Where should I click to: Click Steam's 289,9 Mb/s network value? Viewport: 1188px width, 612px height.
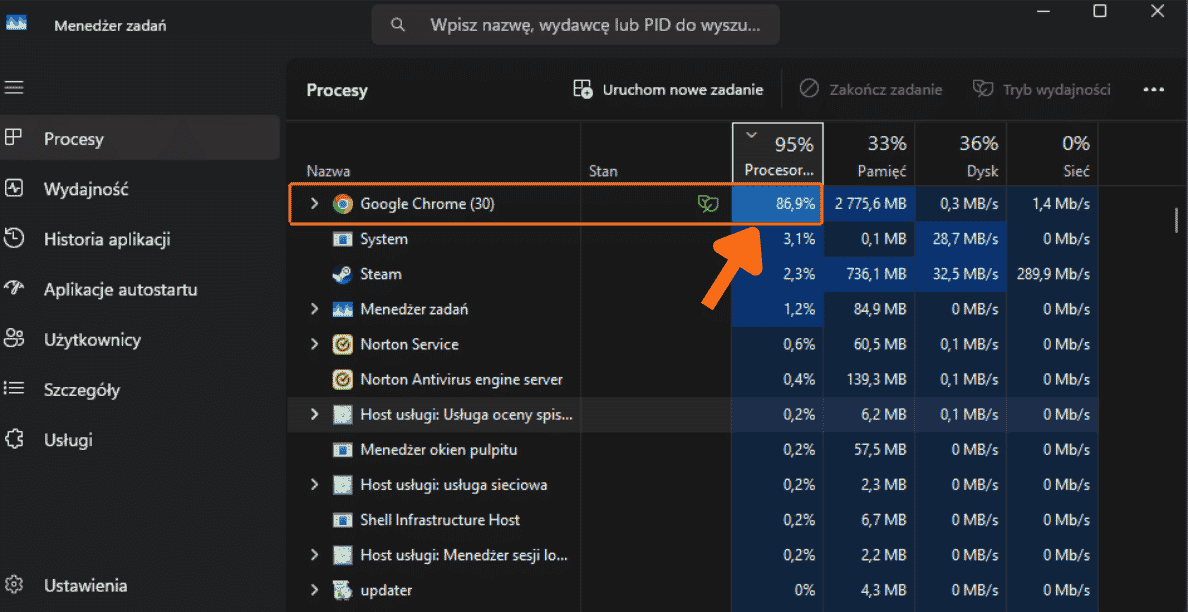pyautogui.click(x=1054, y=274)
